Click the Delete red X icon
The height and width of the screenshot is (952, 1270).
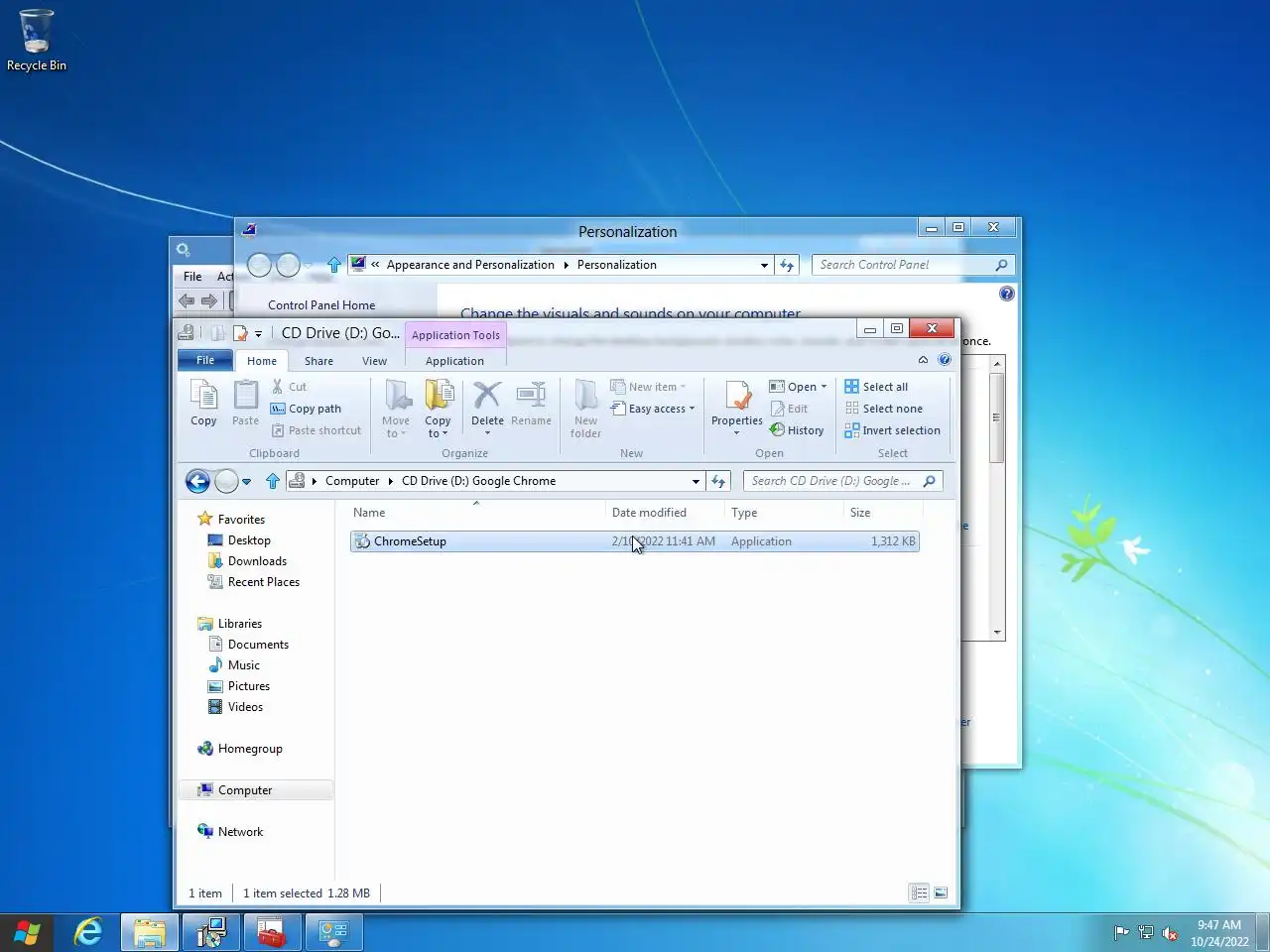(x=487, y=395)
